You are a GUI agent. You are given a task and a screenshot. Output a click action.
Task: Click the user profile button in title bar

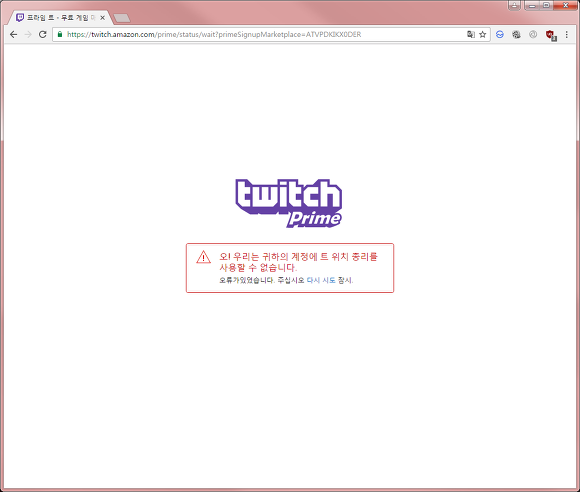[514, 5]
